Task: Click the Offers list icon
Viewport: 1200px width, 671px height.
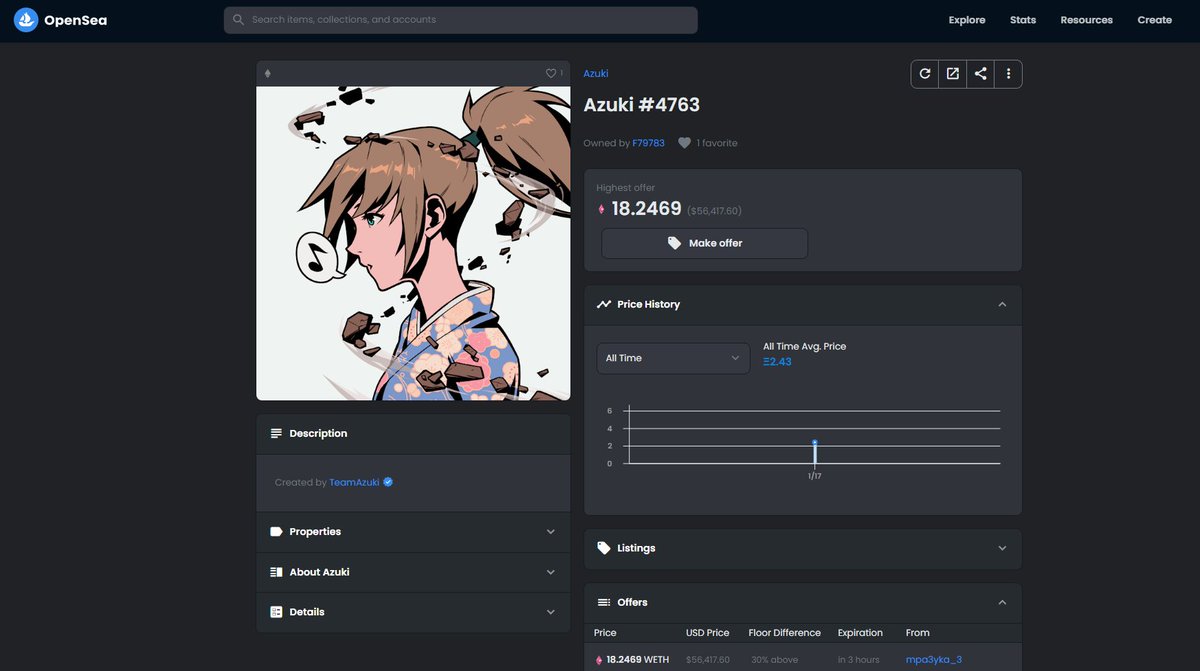Action: [603, 602]
